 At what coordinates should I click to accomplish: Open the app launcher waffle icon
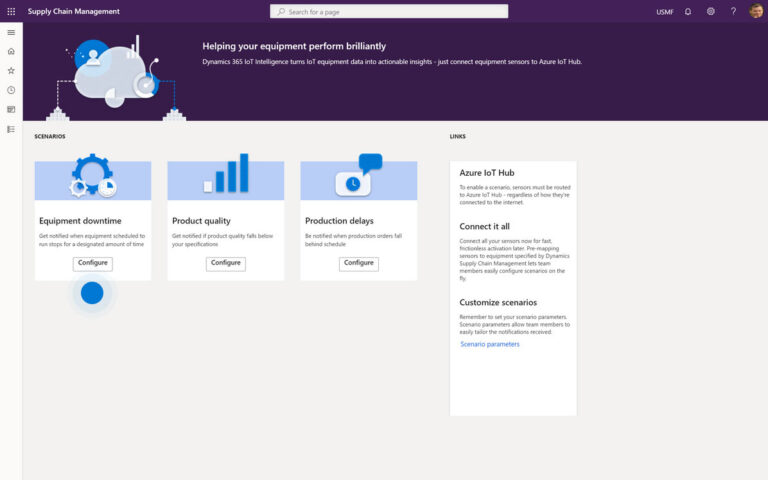[11, 11]
